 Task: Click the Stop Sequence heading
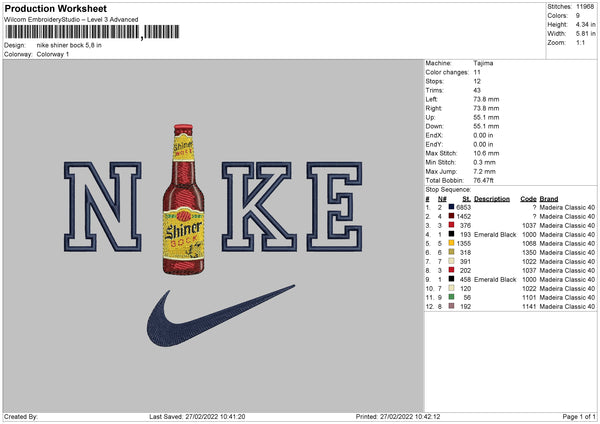448,189
